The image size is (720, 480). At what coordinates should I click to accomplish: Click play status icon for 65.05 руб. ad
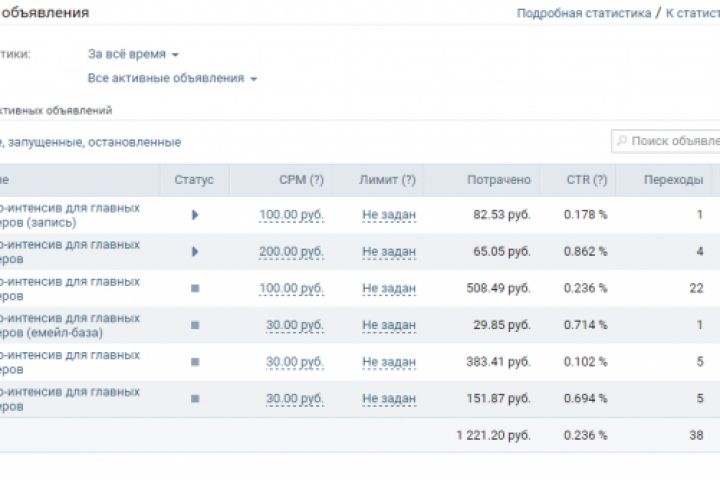click(x=194, y=252)
